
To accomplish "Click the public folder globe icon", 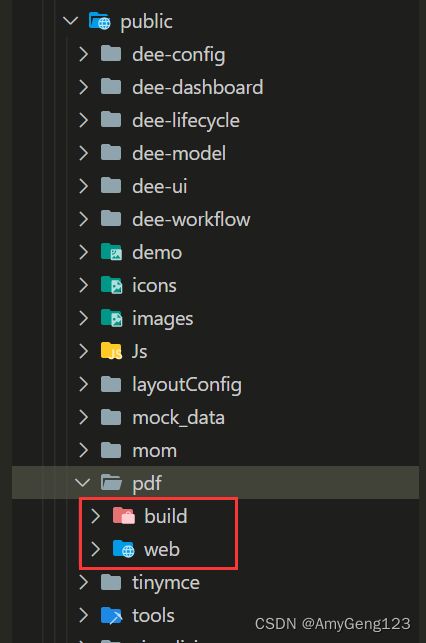I will pyautogui.click(x=100, y=21).
